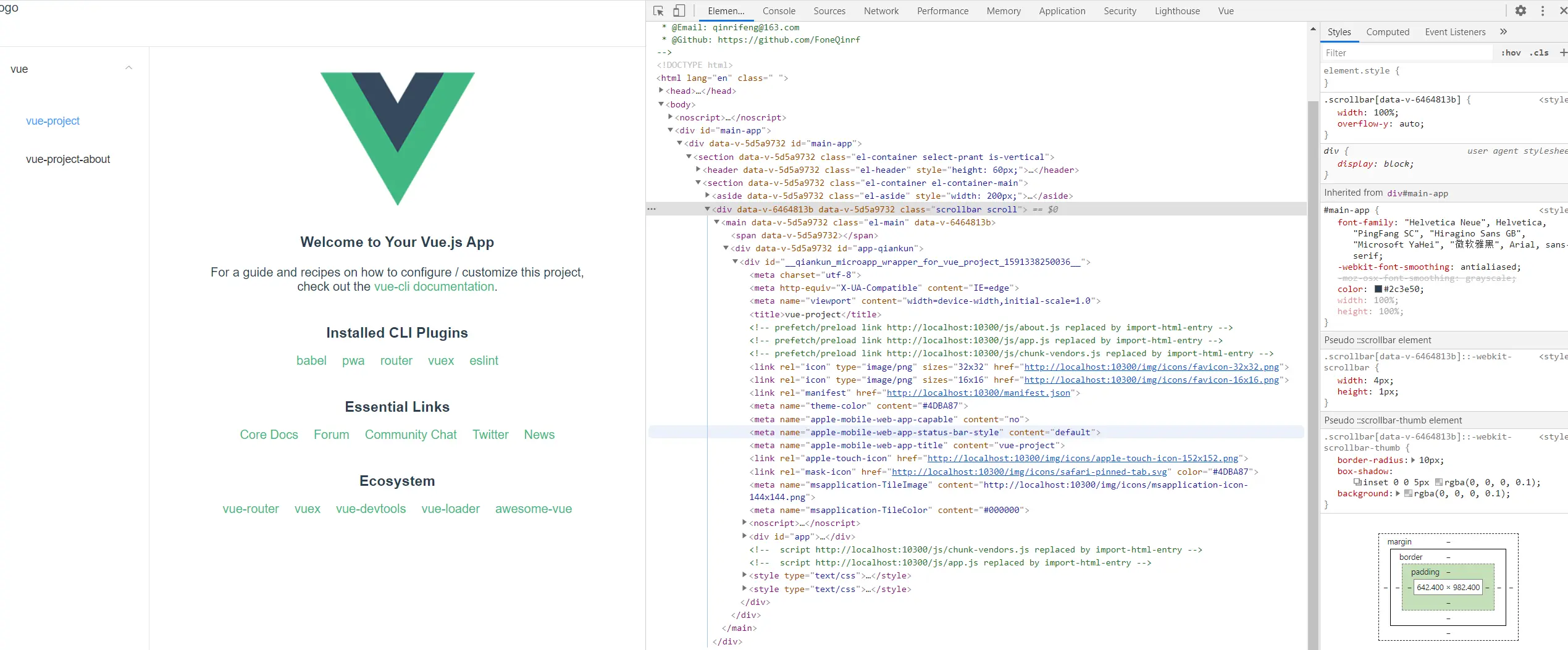Open the Twitter link
The height and width of the screenshot is (650, 1568).
tap(490, 435)
